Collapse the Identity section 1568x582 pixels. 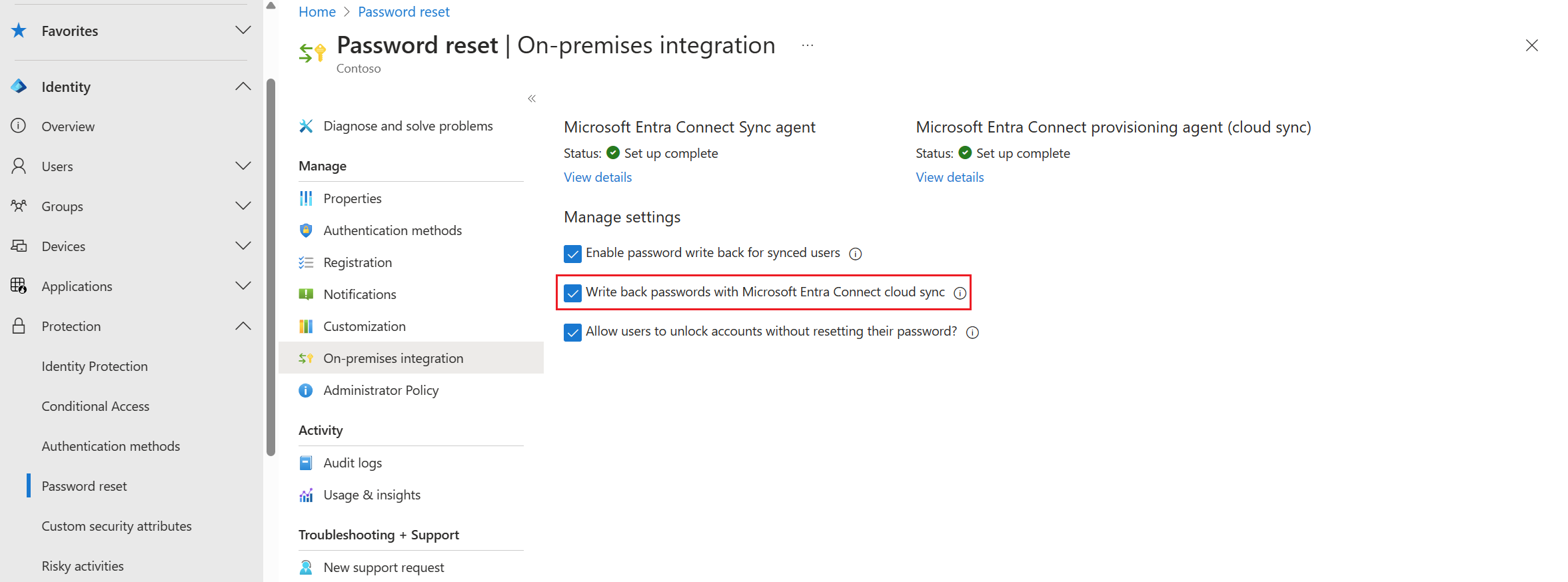pyautogui.click(x=243, y=86)
